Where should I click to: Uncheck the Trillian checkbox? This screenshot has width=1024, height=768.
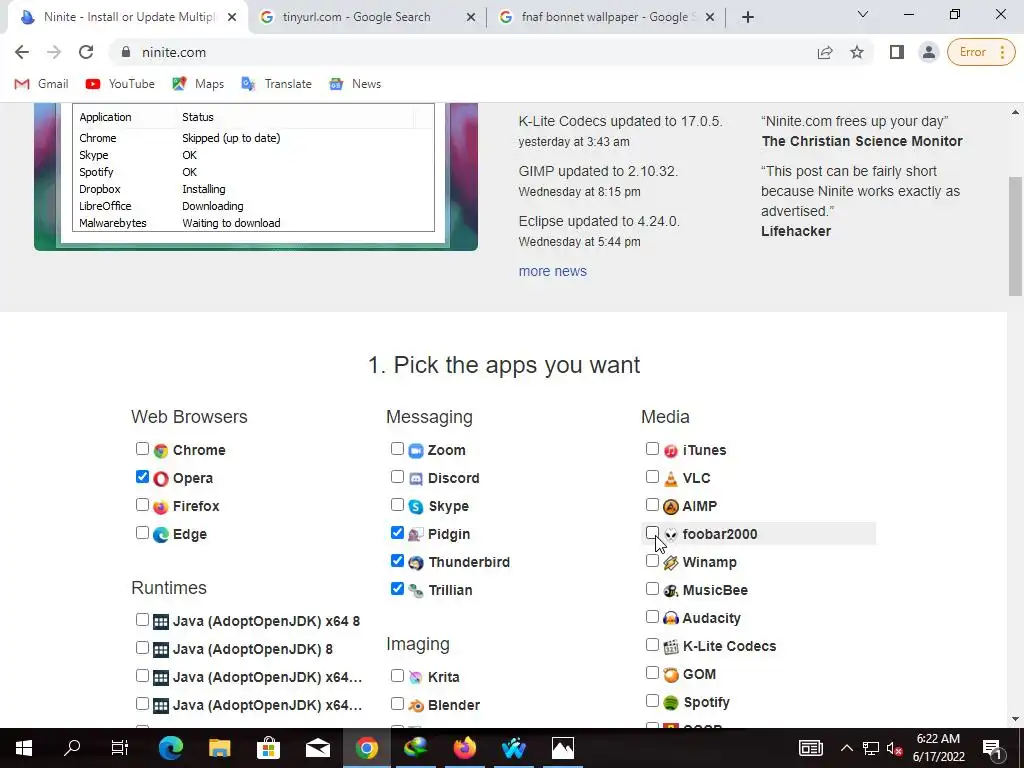click(397, 589)
